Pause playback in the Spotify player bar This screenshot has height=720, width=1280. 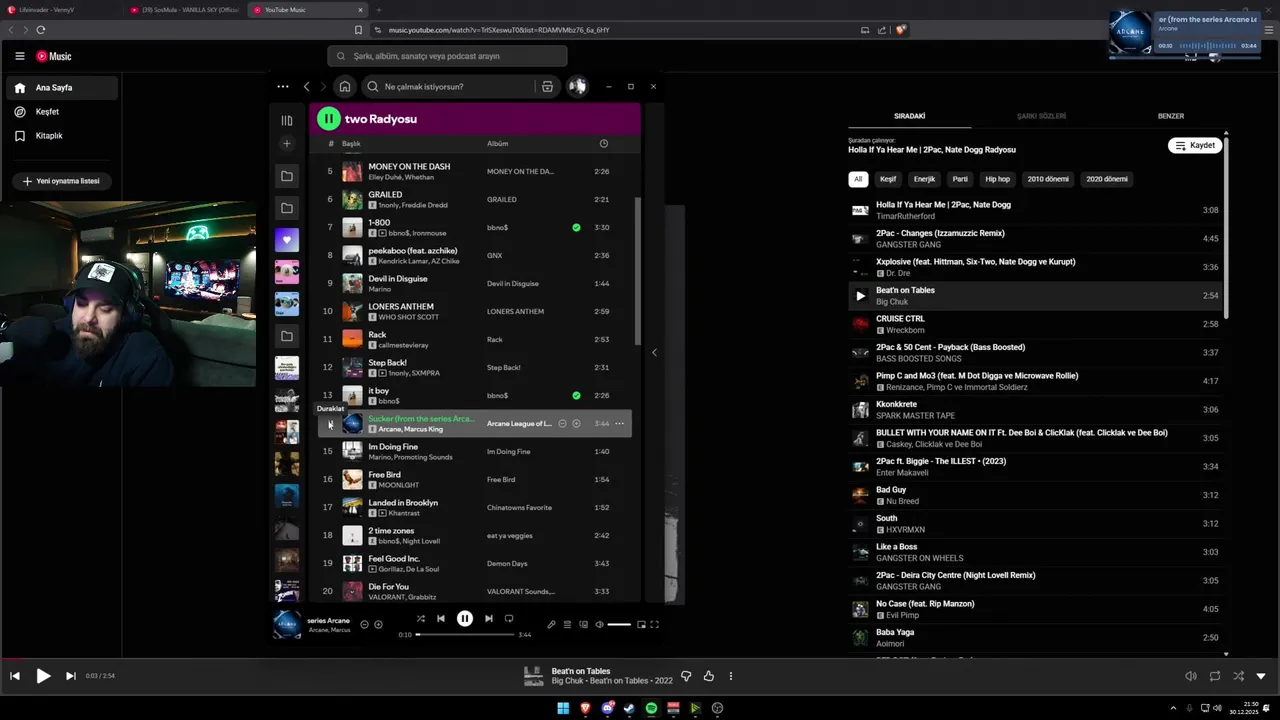point(465,619)
